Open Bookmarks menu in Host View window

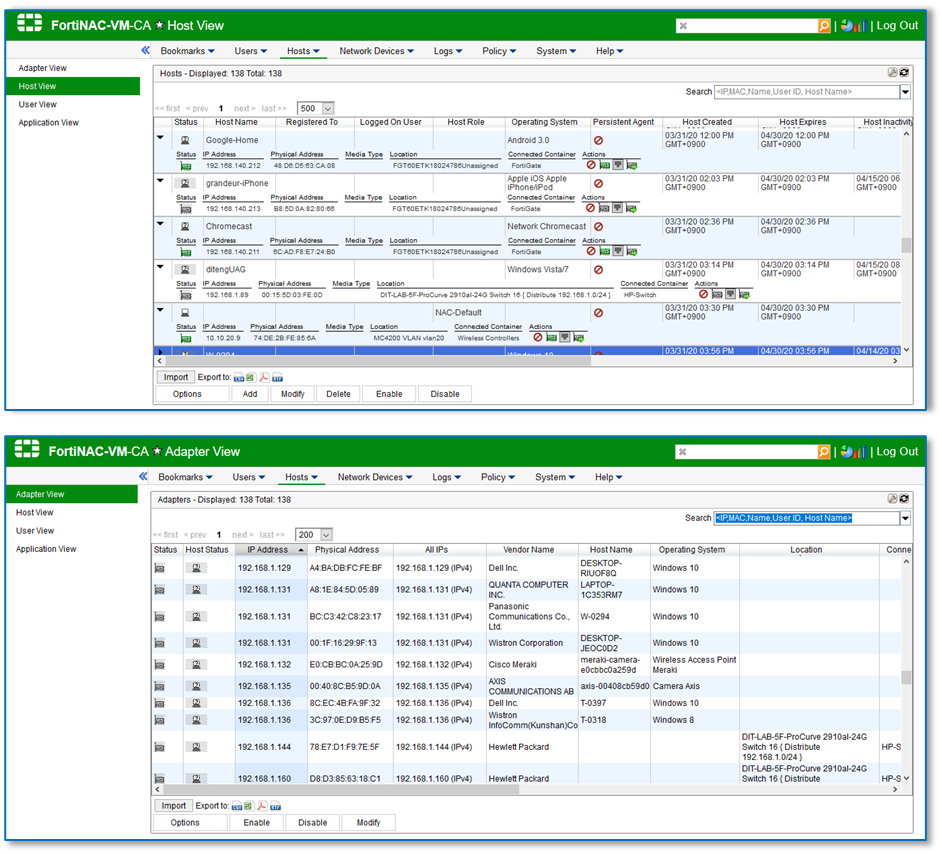(187, 51)
